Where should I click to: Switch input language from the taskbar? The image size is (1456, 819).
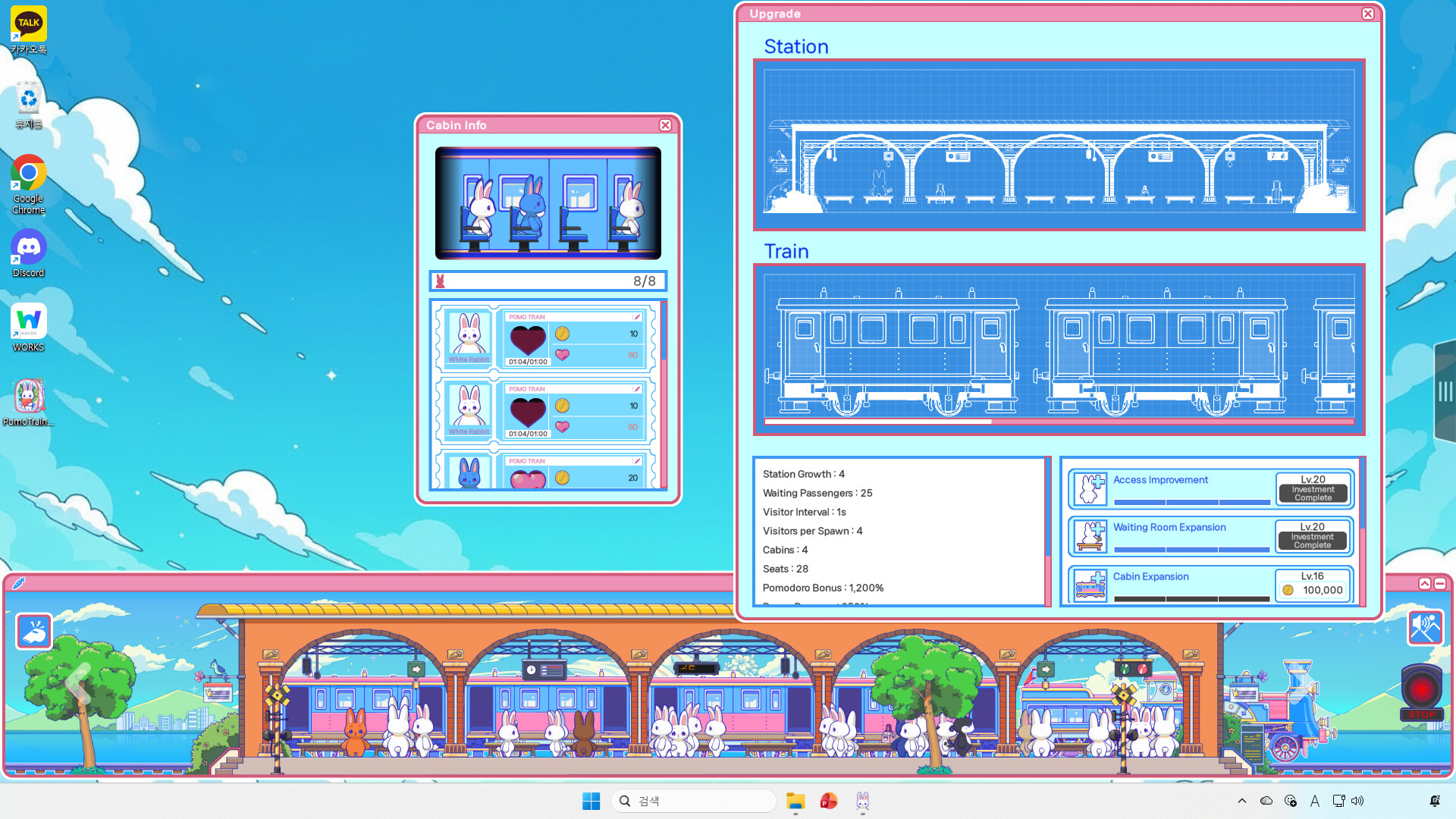click(1315, 800)
